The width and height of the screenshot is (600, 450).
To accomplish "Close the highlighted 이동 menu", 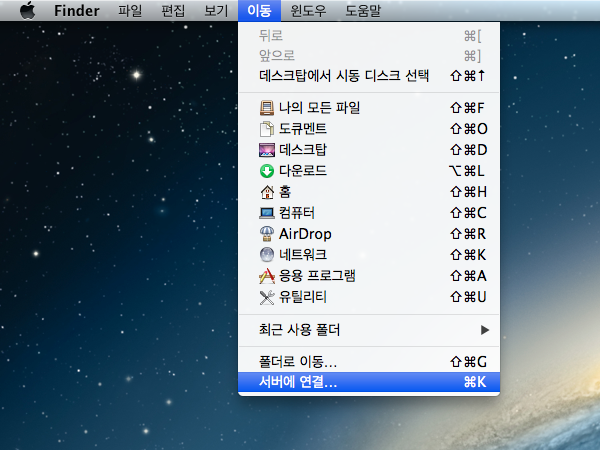I will coord(259,11).
